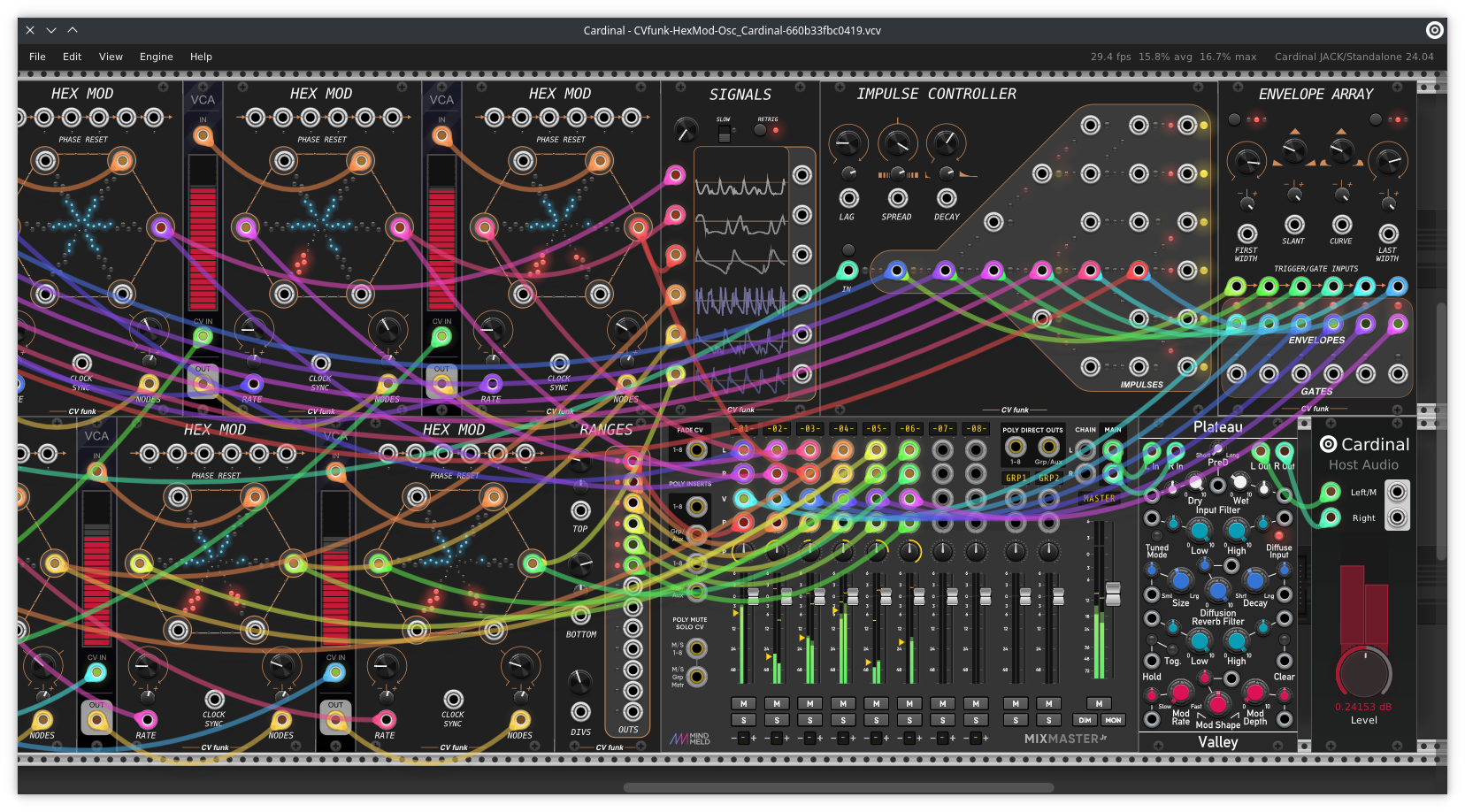1465x812 pixels.
Task: Click the Plateau Mod Shape knob
Action: click(x=1217, y=703)
